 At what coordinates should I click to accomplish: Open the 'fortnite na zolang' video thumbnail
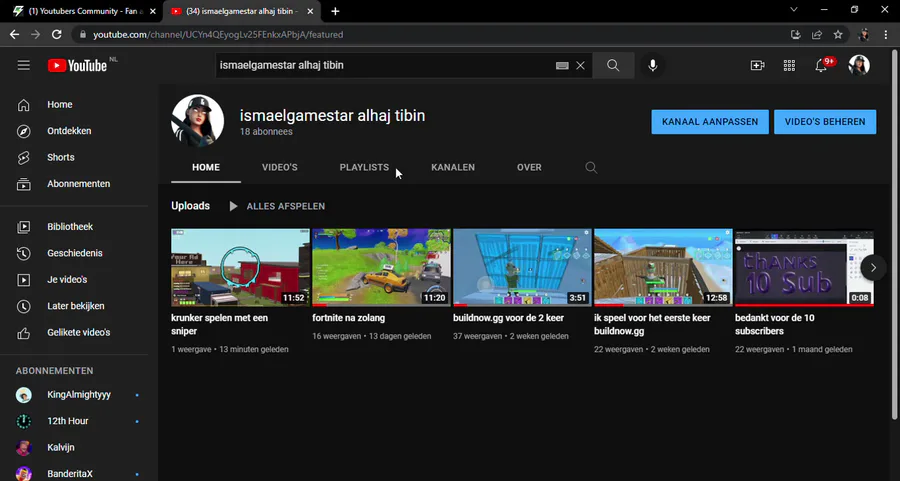click(382, 267)
